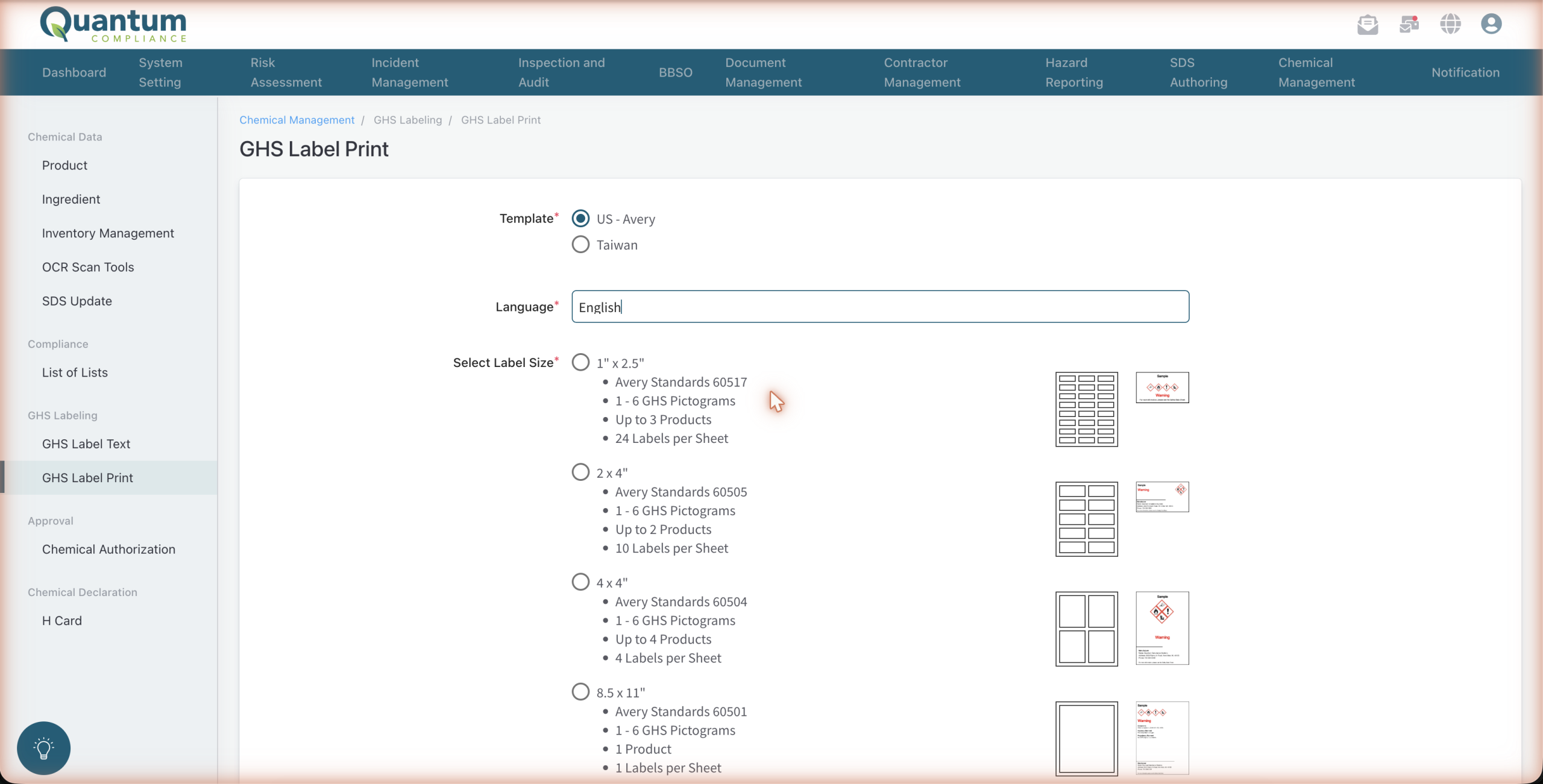This screenshot has width=1543, height=784.
Task: Go to Product in sidebar
Action: (x=64, y=165)
